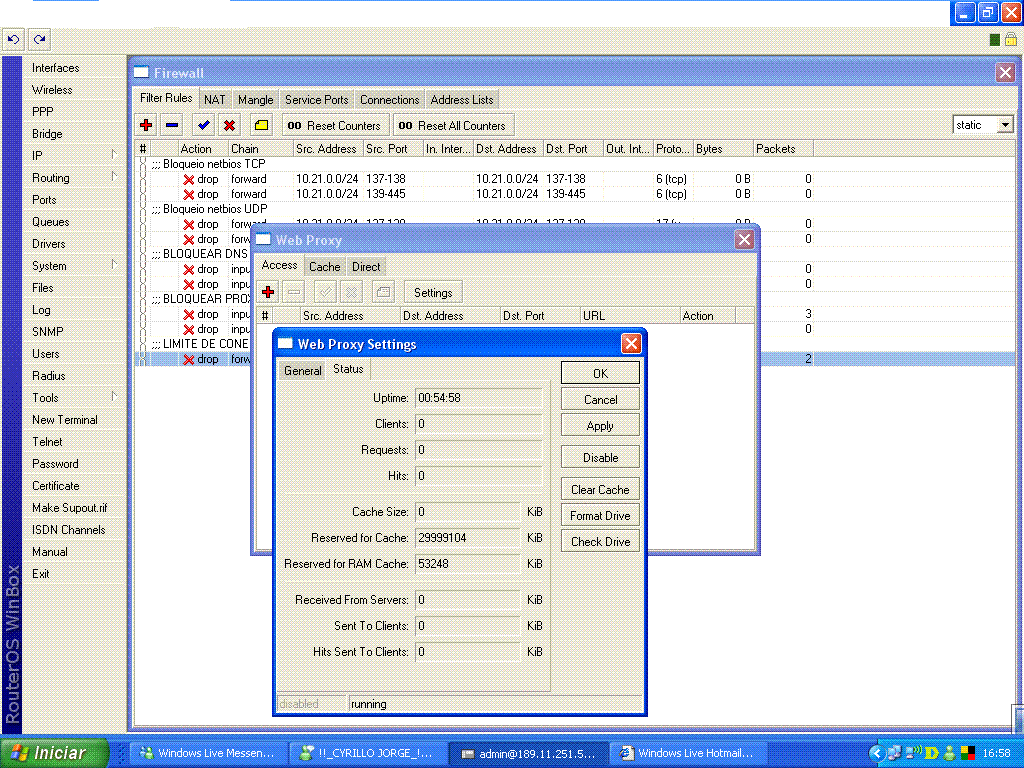Image resolution: width=1024 pixels, height=768 pixels.
Task: Add a new Web Proxy access rule
Action: (x=268, y=292)
